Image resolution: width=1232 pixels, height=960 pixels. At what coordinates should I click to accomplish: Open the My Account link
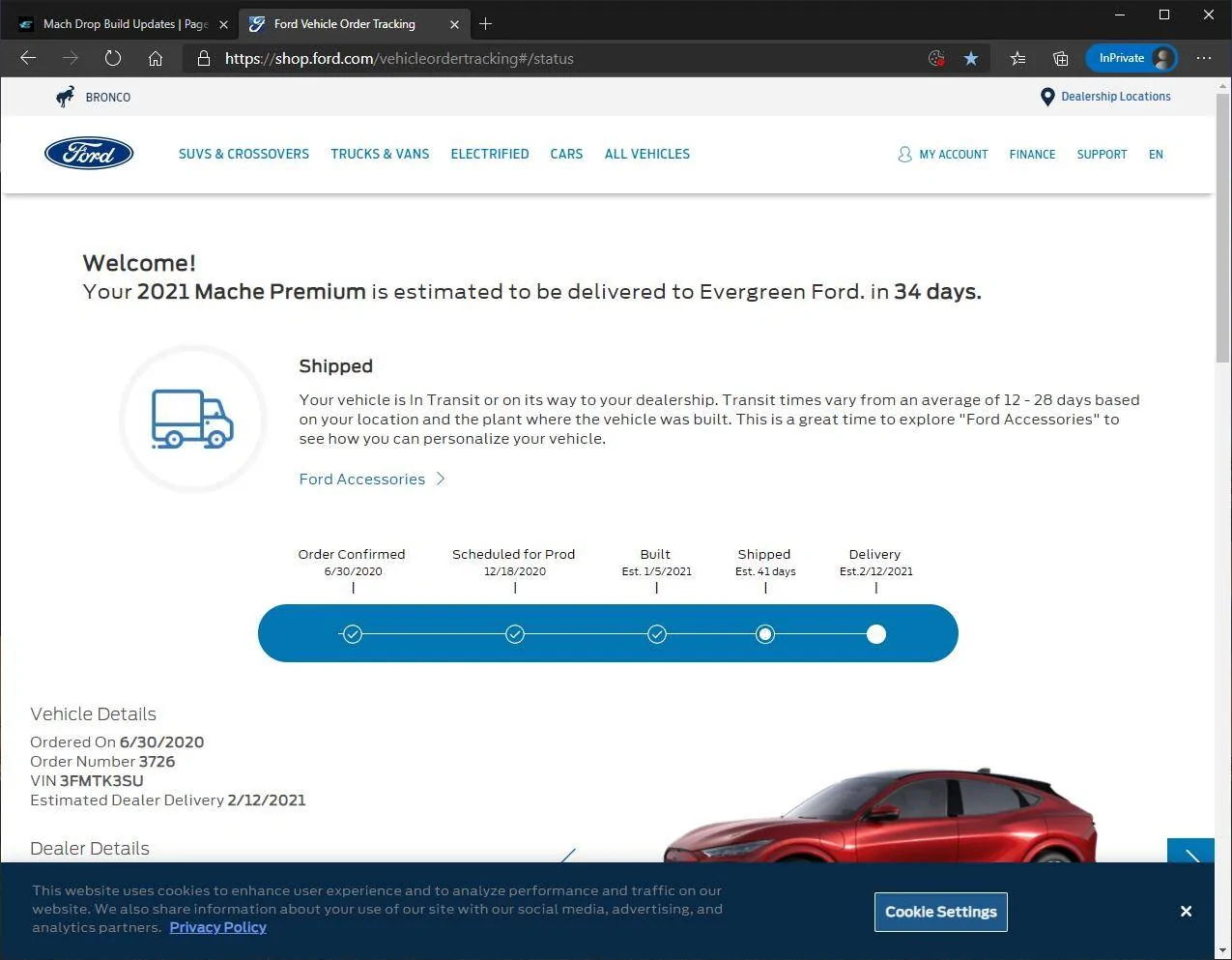pos(954,155)
